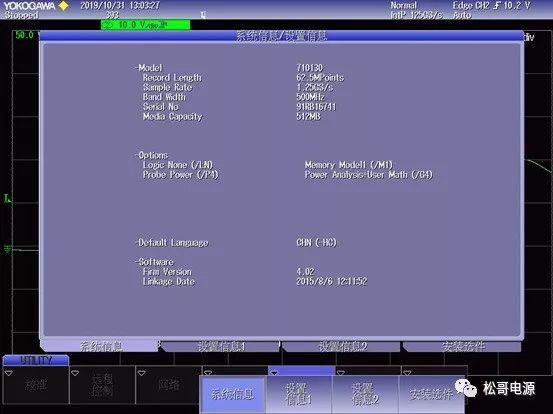Image resolution: width=553 pixels, height=414 pixels.
Task: Switch to the 设置信息2 tab in the dialog
Action: coord(342,346)
